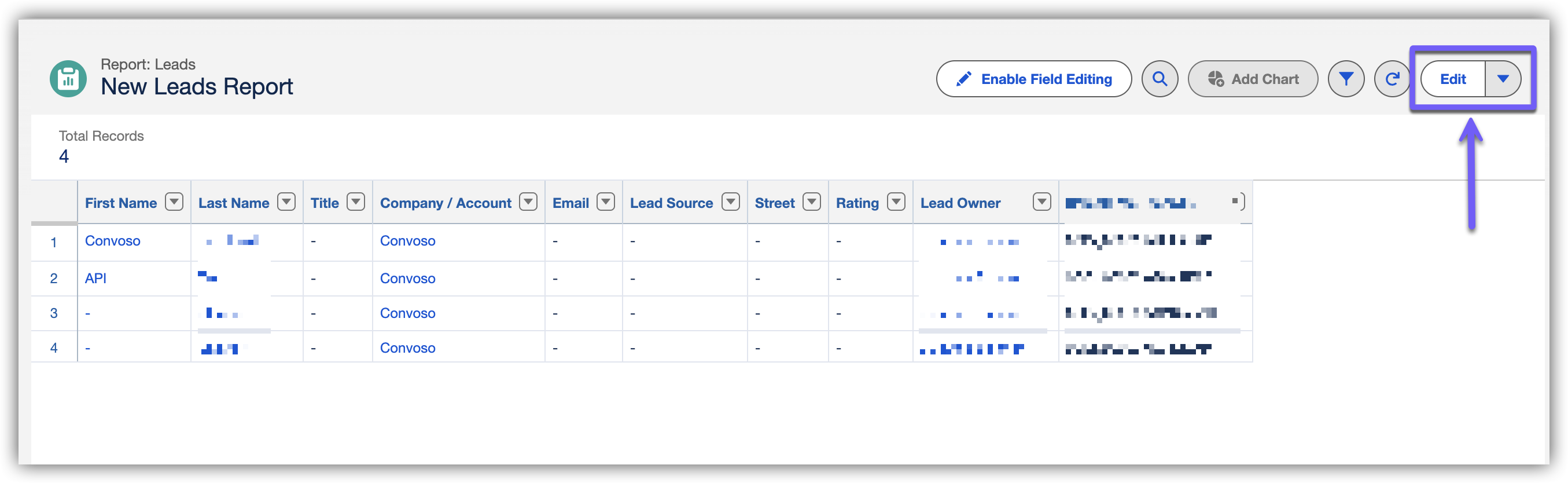The image size is (1568, 483).
Task: Open First Name column dropdown menu
Action: tap(174, 202)
